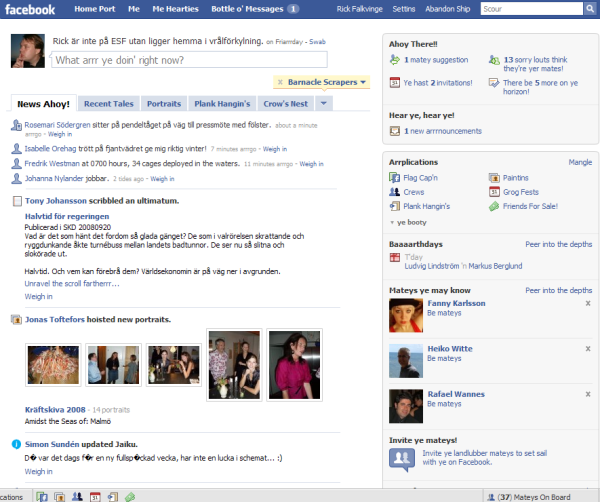Open the Grog Fests icon

pyautogui.click(x=494, y=192)
